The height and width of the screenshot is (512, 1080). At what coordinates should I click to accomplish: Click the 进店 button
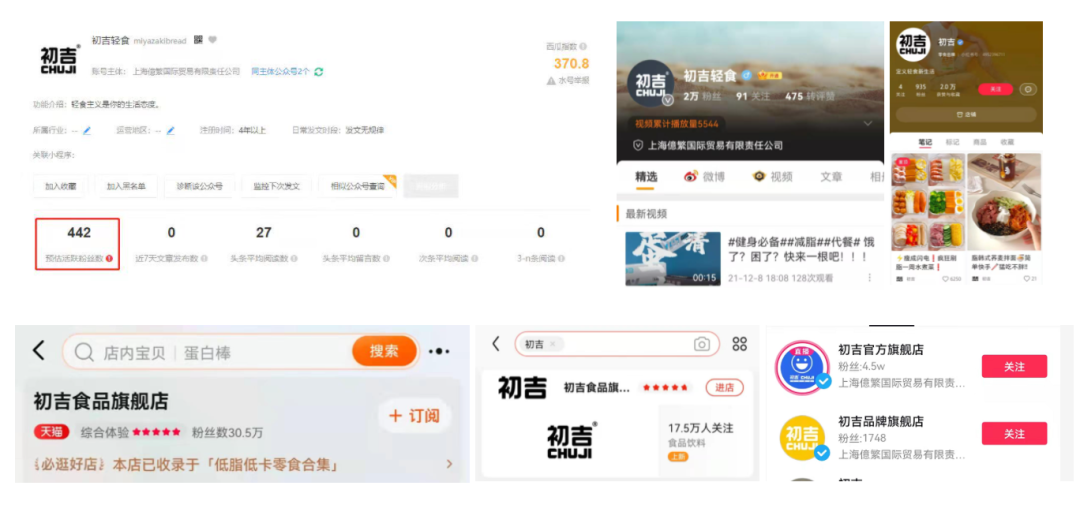(x=725, y=388)
